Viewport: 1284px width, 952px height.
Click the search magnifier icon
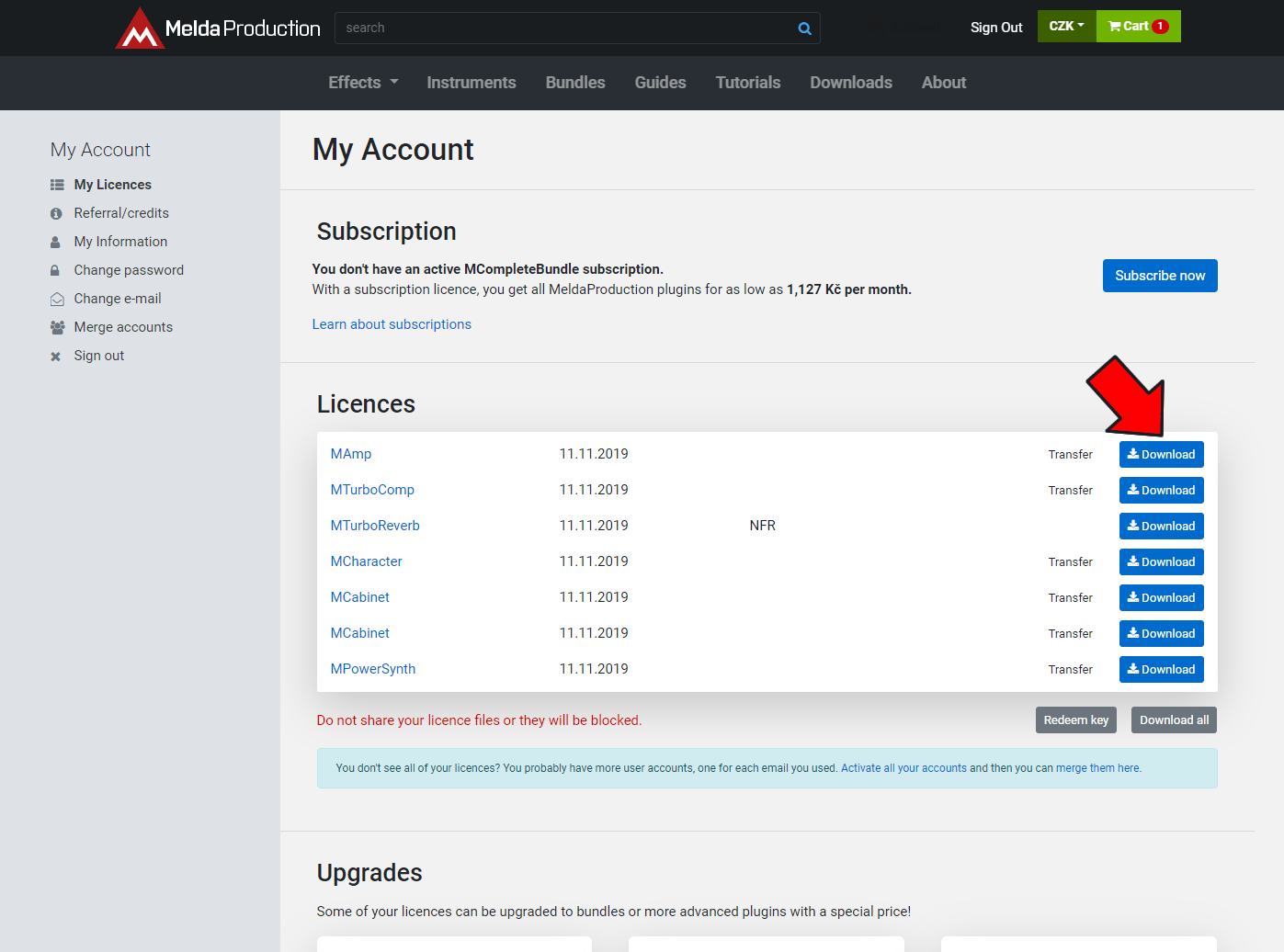click(804, 28)
